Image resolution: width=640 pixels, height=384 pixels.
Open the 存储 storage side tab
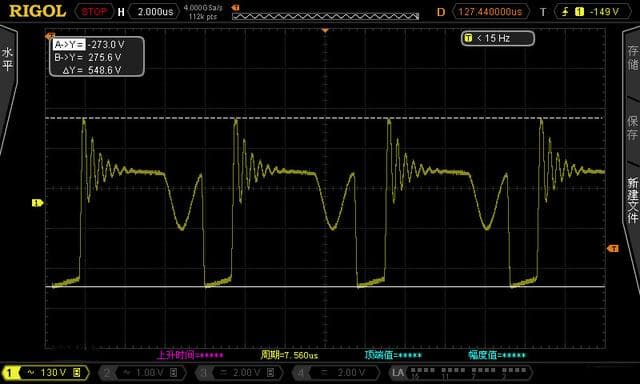(633, 58)
